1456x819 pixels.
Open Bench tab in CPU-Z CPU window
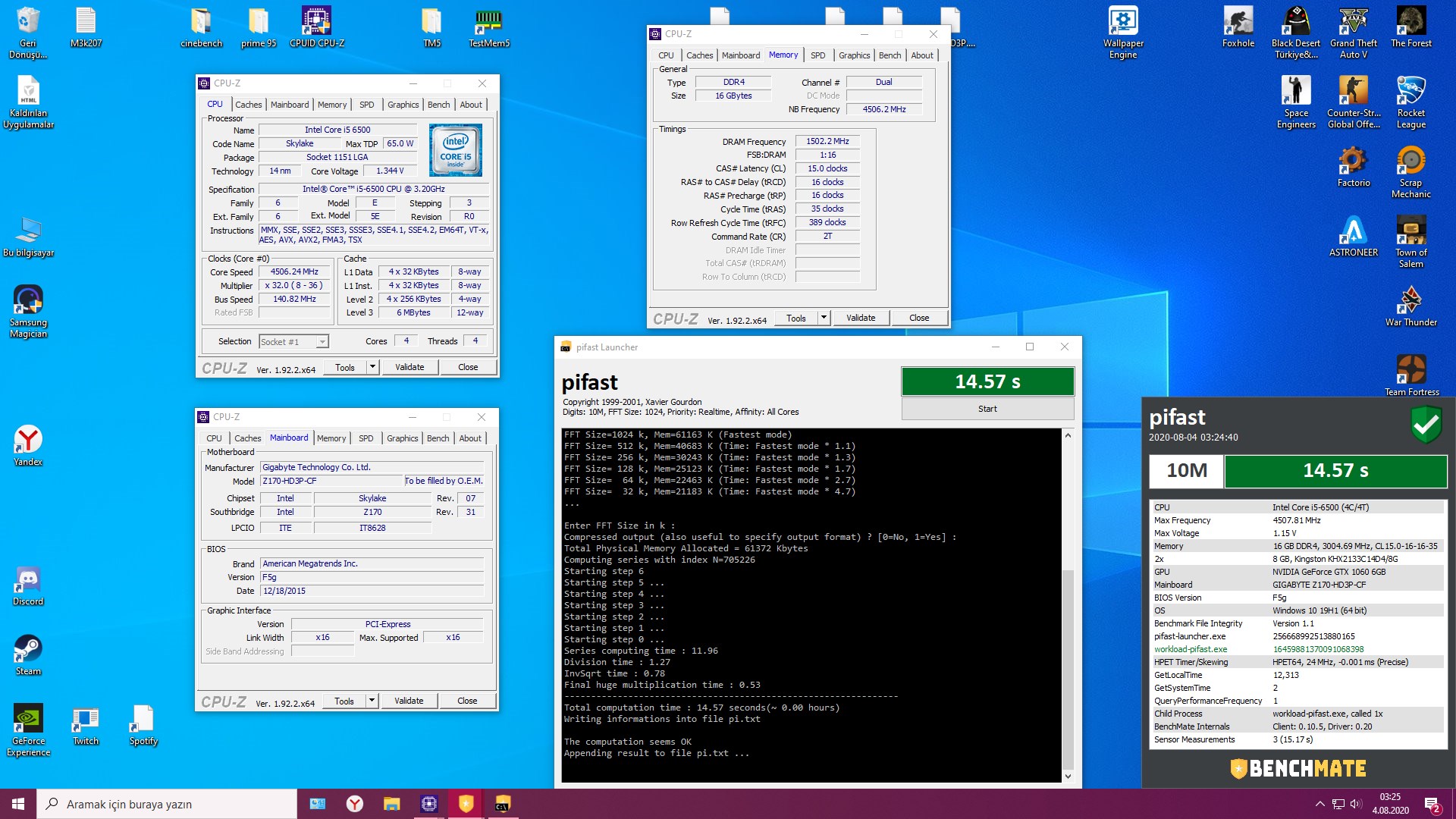tap(438, 105)
